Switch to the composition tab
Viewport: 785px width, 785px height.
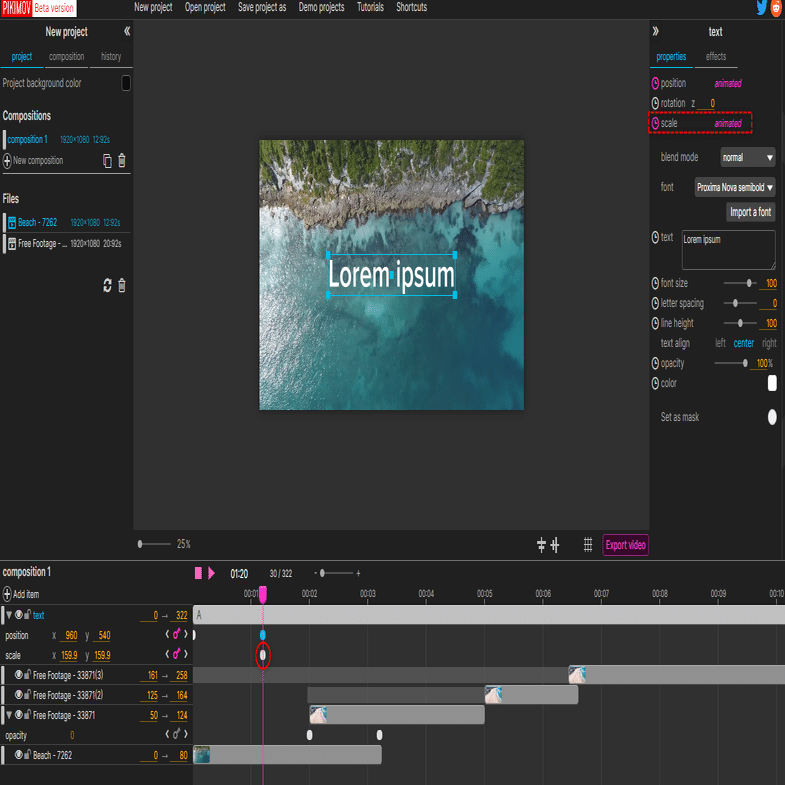pyautogui.click(x=67, y=57)
